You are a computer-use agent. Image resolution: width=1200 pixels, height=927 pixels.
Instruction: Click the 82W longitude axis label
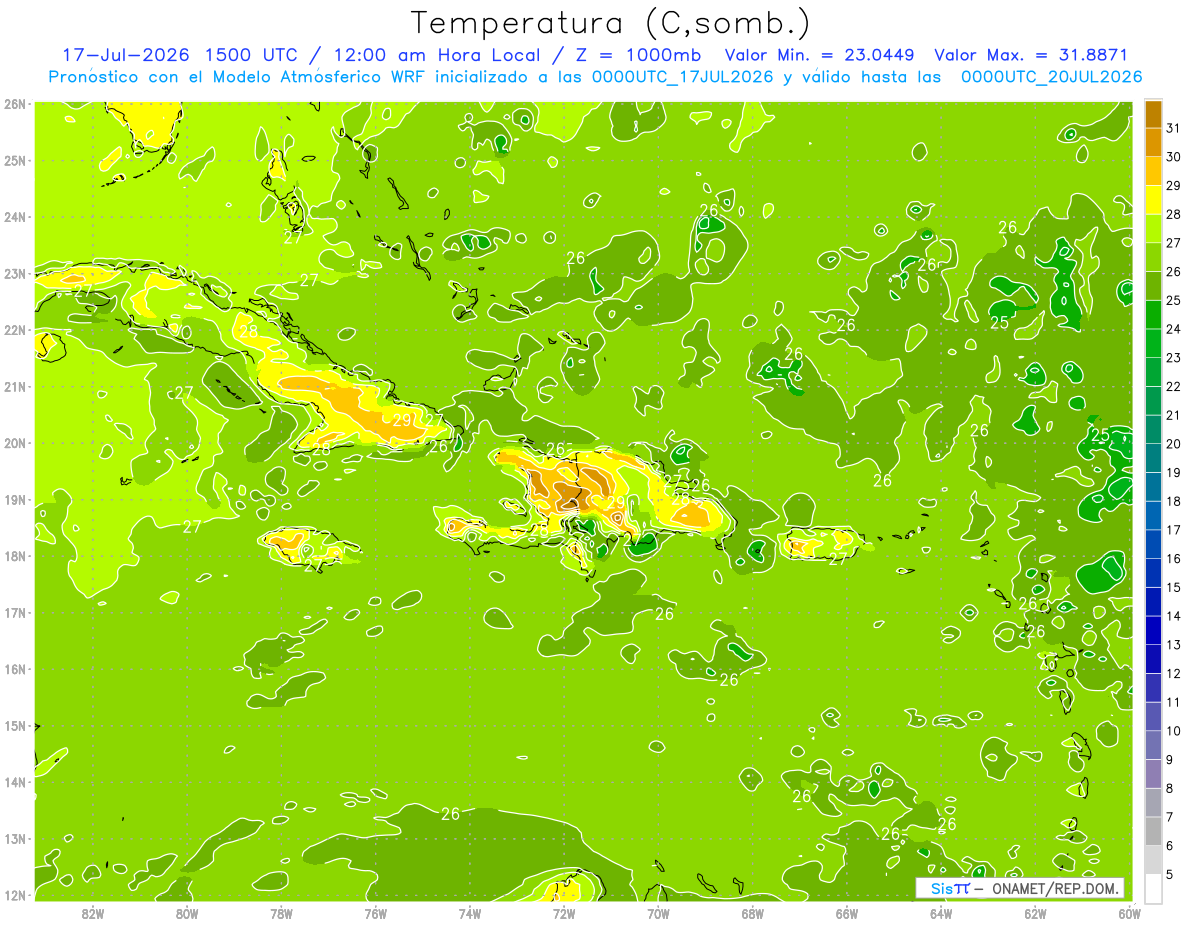(x=93, y=913)
